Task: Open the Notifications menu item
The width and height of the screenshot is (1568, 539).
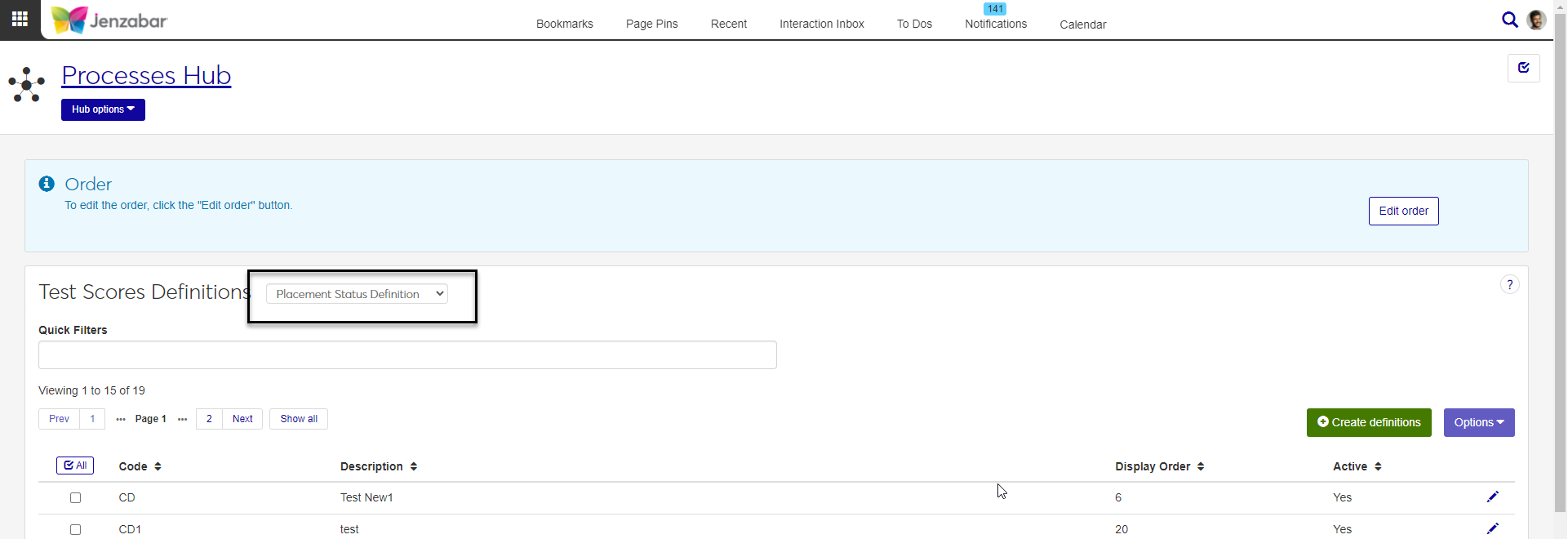Action: click(995, 24)
